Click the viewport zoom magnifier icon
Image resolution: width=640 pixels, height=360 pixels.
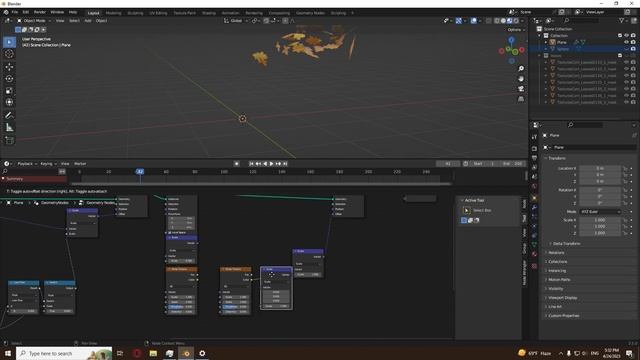tap(521, 69)
